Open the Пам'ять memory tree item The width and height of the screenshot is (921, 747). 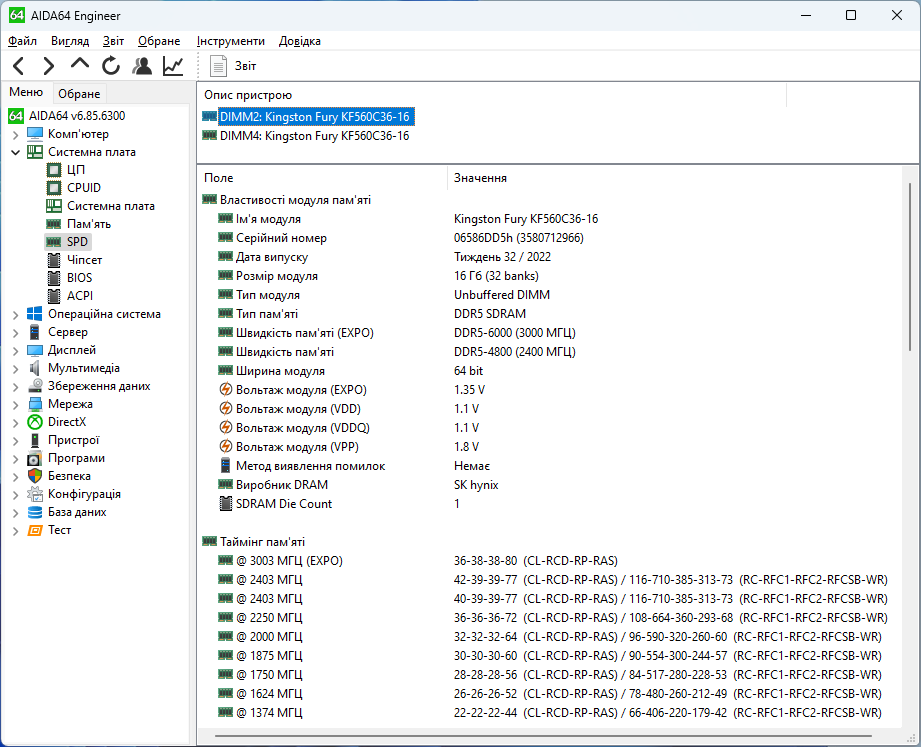[x=89, y=224]
